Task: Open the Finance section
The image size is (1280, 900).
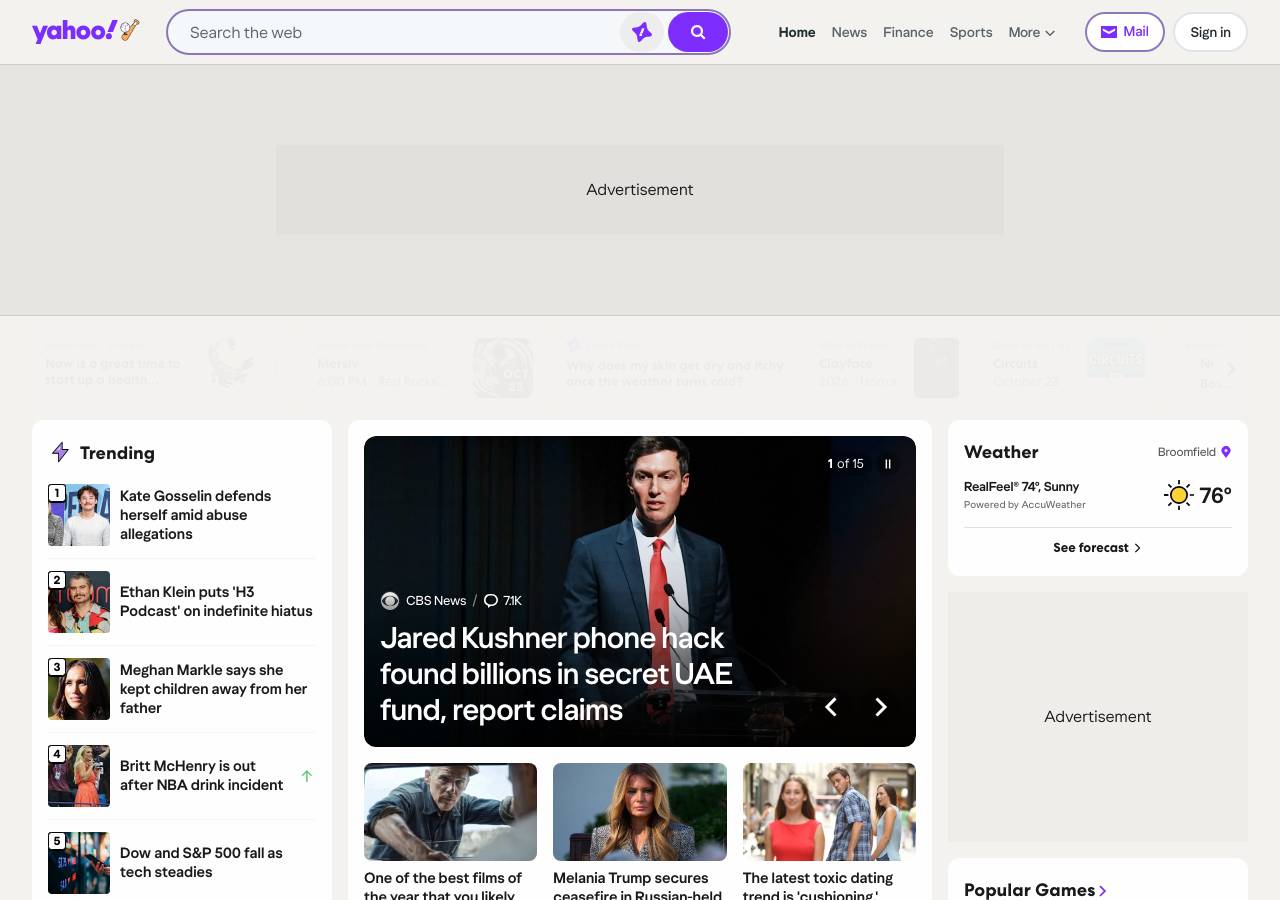Action: (x=908, y=32)
